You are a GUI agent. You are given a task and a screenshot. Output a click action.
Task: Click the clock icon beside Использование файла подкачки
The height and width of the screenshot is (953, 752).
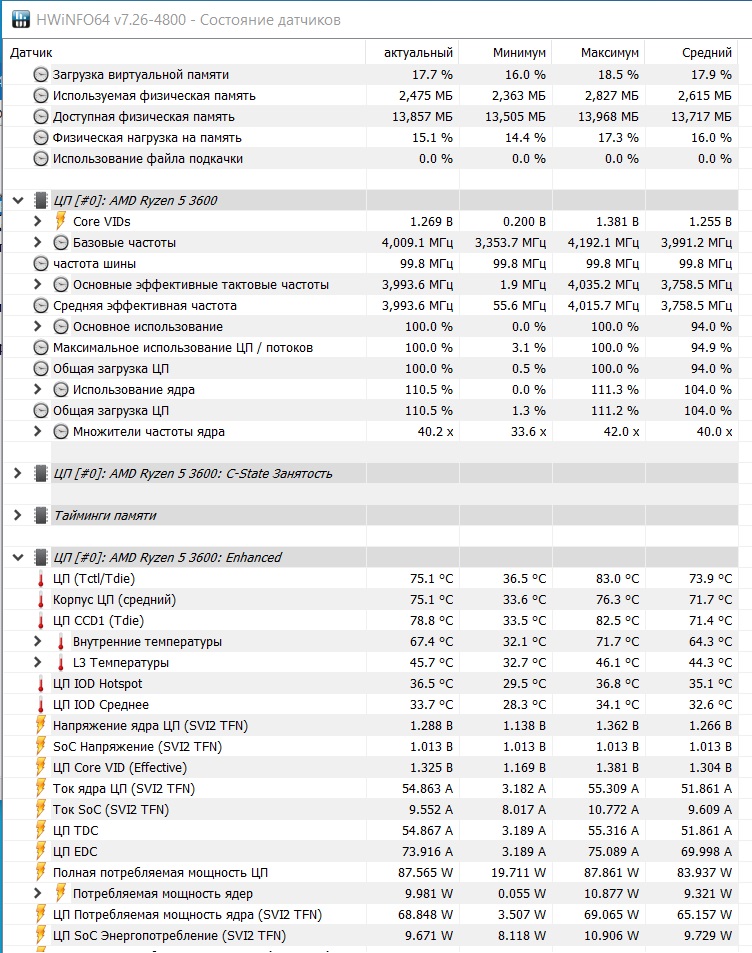pyautogui.click(x=41, y=158)
